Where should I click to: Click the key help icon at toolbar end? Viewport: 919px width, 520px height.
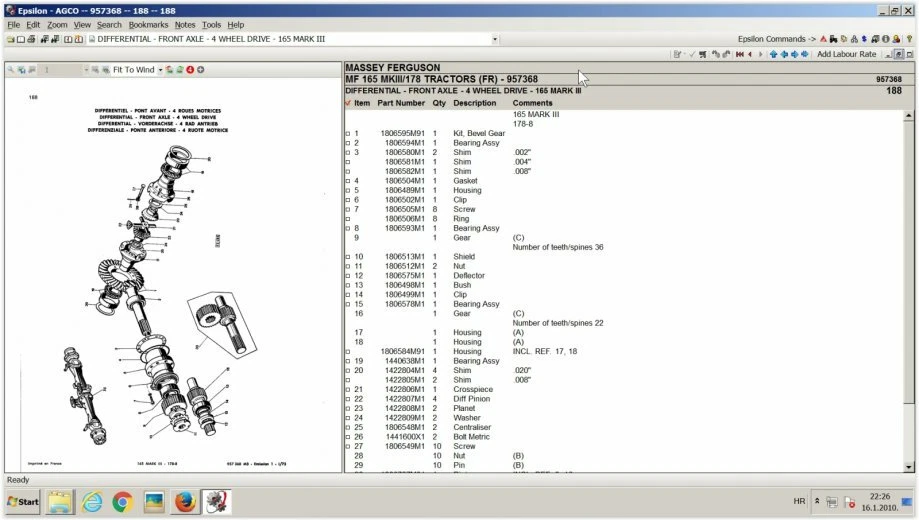[x=910, y=39]
